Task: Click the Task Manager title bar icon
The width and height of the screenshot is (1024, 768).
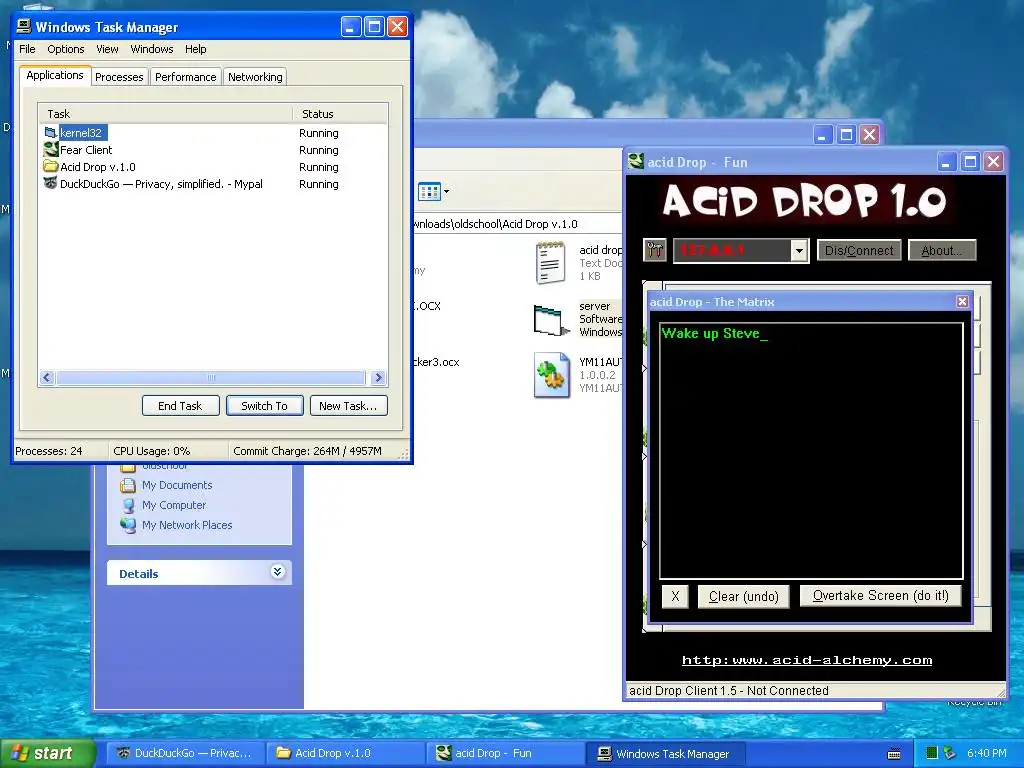Action: point(24,26)
